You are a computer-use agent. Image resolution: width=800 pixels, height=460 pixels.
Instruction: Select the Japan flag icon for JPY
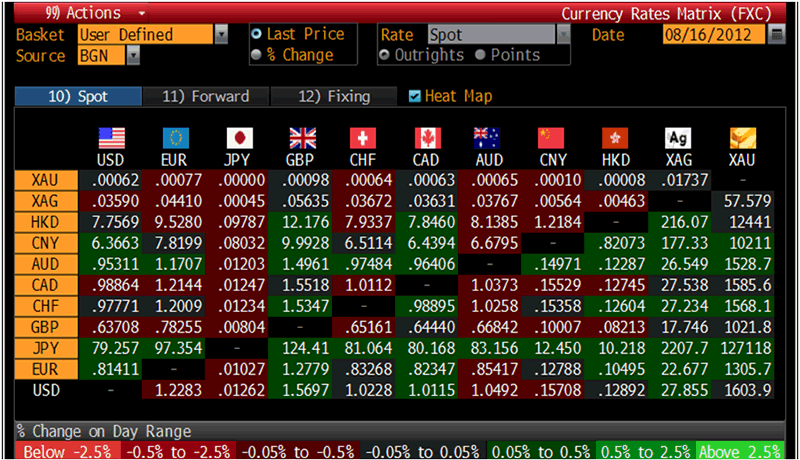click(239, 138)
